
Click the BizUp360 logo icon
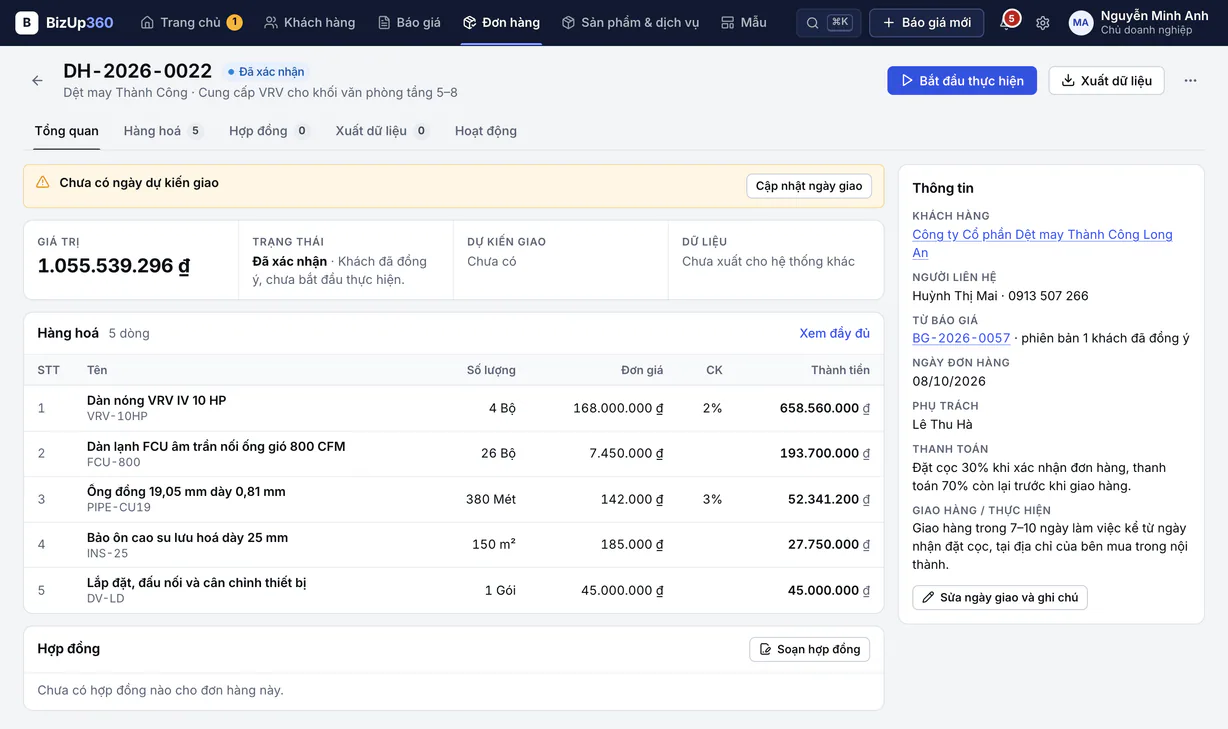(27, 22)
